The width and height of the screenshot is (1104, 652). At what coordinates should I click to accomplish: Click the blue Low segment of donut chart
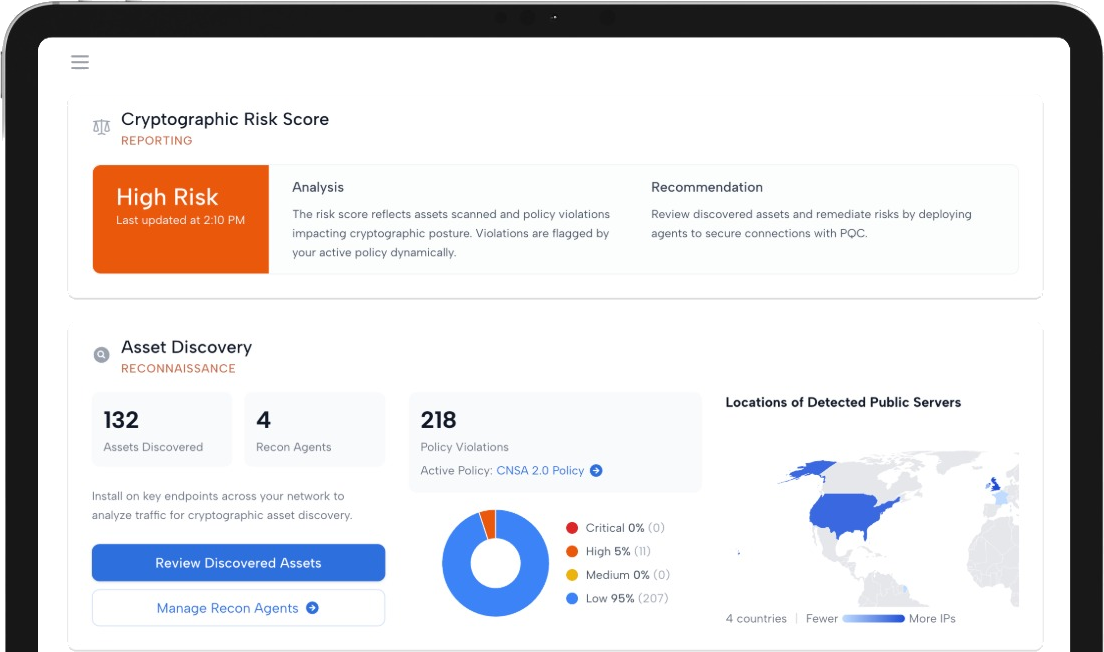pos(496,603)
